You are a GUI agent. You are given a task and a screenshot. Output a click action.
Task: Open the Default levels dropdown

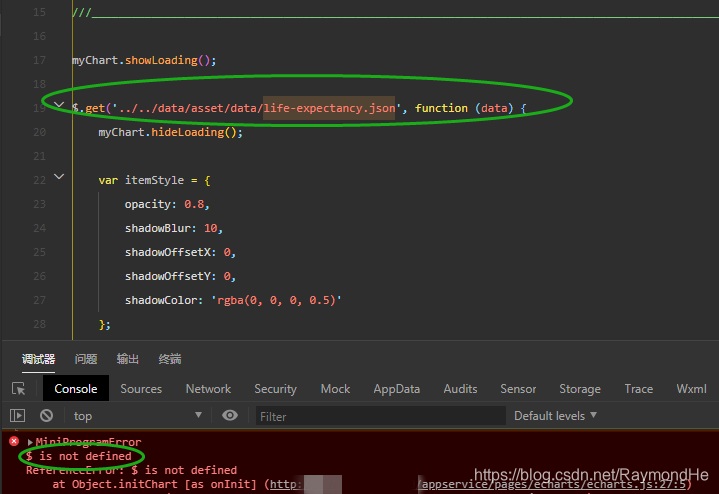[x=555, y=416]
